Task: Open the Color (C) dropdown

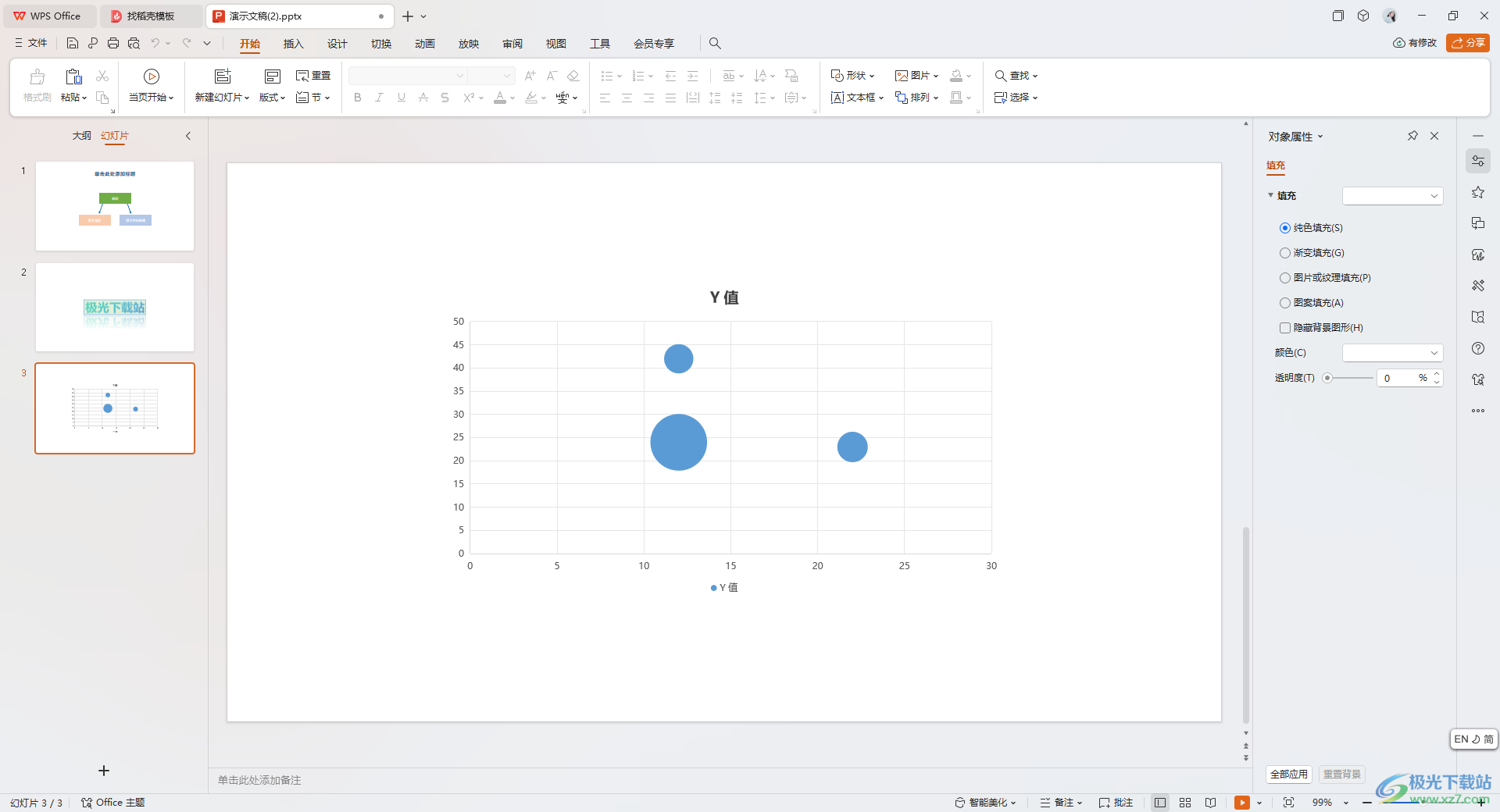Action: pyautogui.click(x=1392, y=353)
